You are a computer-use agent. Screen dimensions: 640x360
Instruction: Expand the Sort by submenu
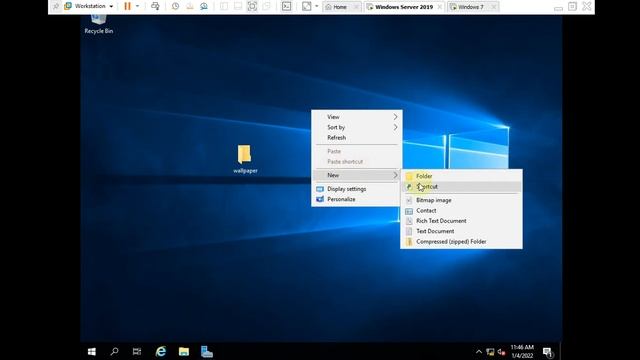coord(357,127)
